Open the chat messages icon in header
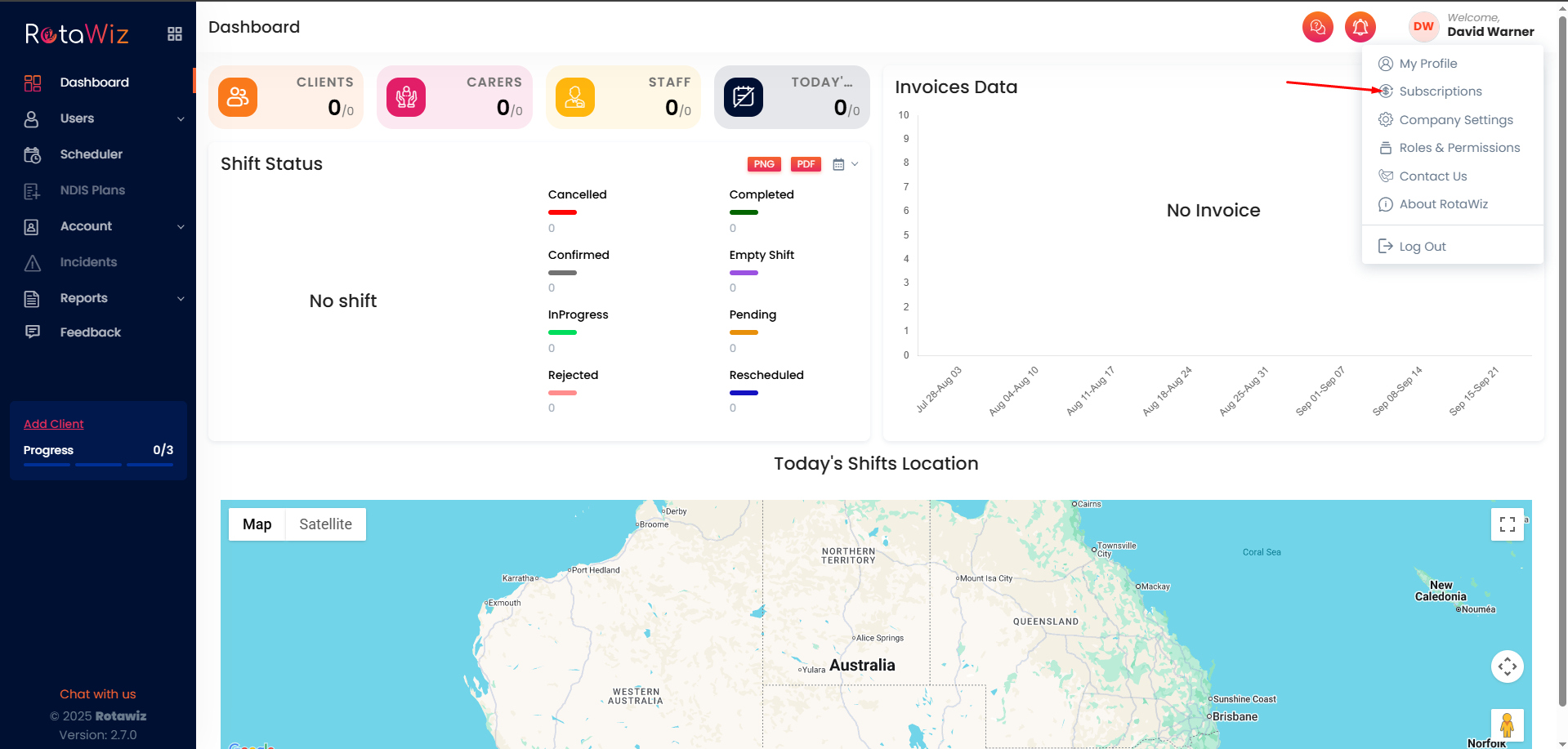This screenshot has height=749, width=1568. tap(1317, 27)
